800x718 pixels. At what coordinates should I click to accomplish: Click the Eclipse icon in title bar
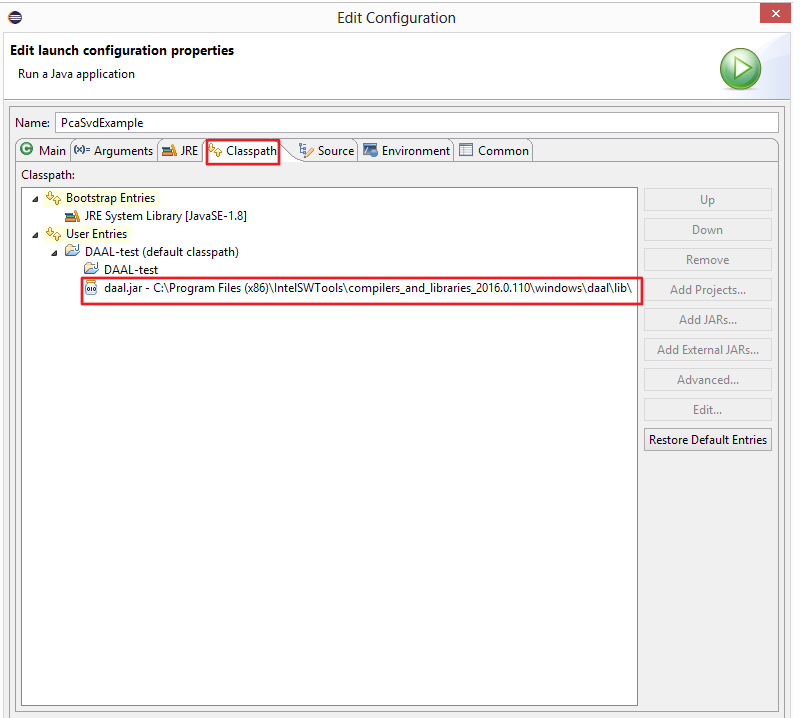coord(14,17)
